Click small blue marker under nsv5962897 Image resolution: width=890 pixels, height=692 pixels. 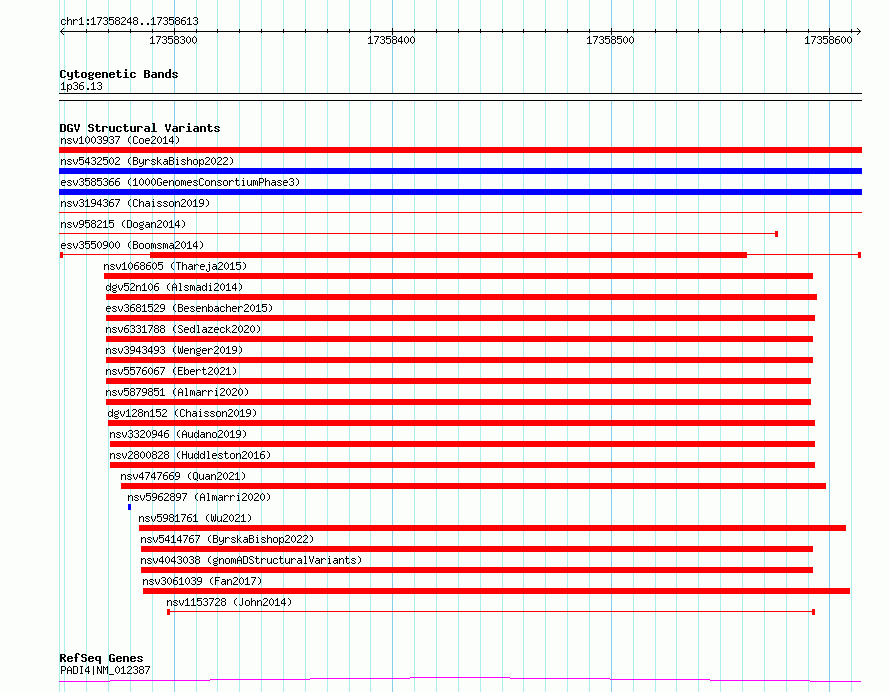tap(129, 507)
